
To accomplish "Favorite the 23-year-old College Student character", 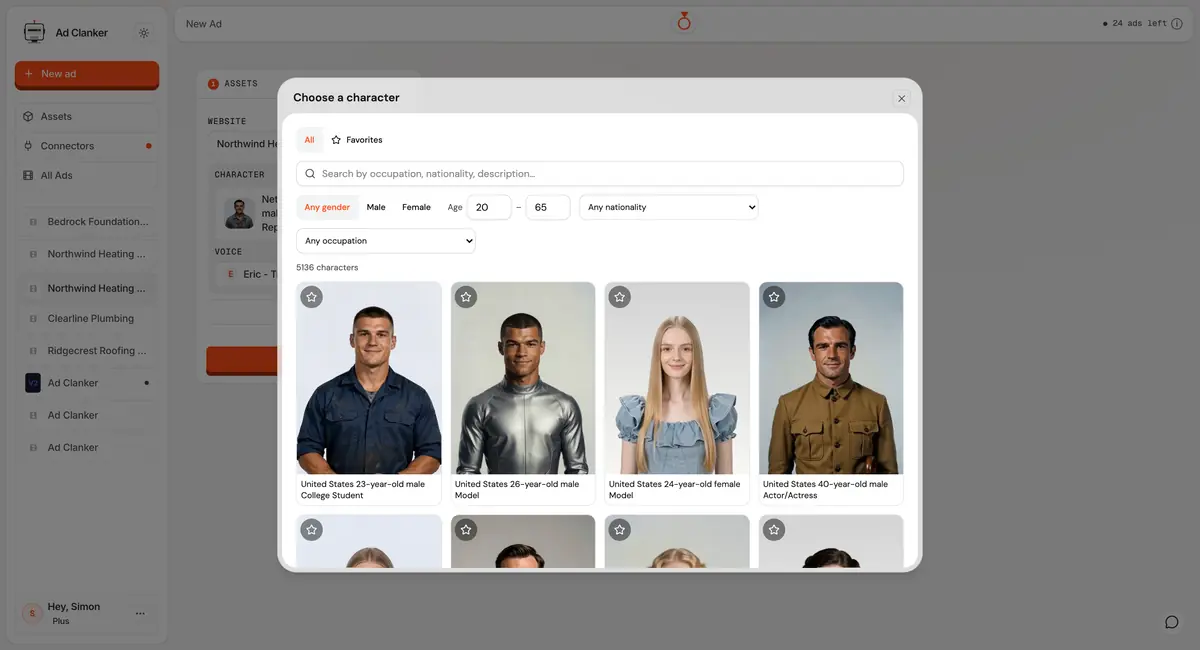I will (312, 297).
